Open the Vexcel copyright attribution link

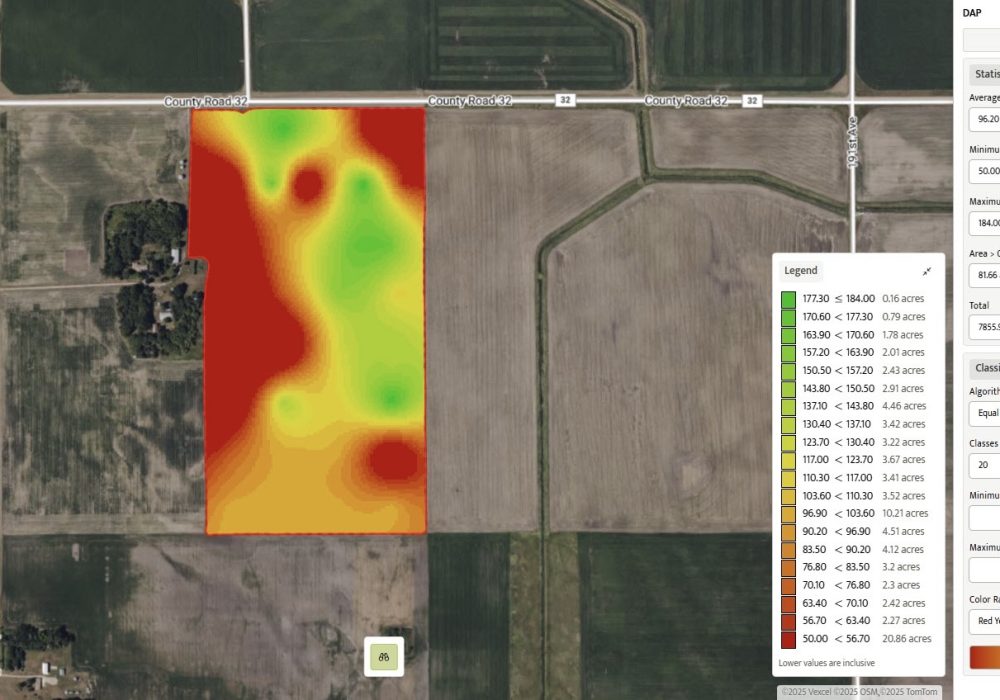point(806,692)
